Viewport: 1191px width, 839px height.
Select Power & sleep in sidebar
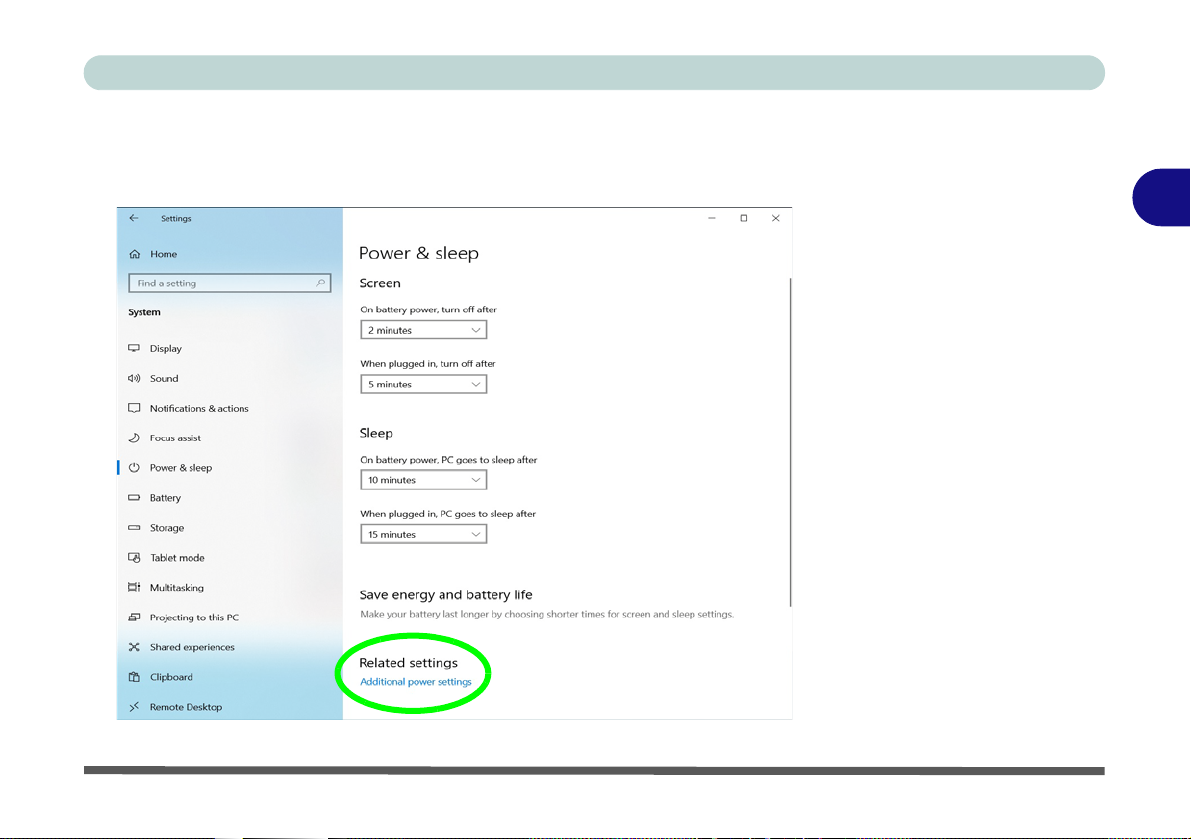point(181,468)
